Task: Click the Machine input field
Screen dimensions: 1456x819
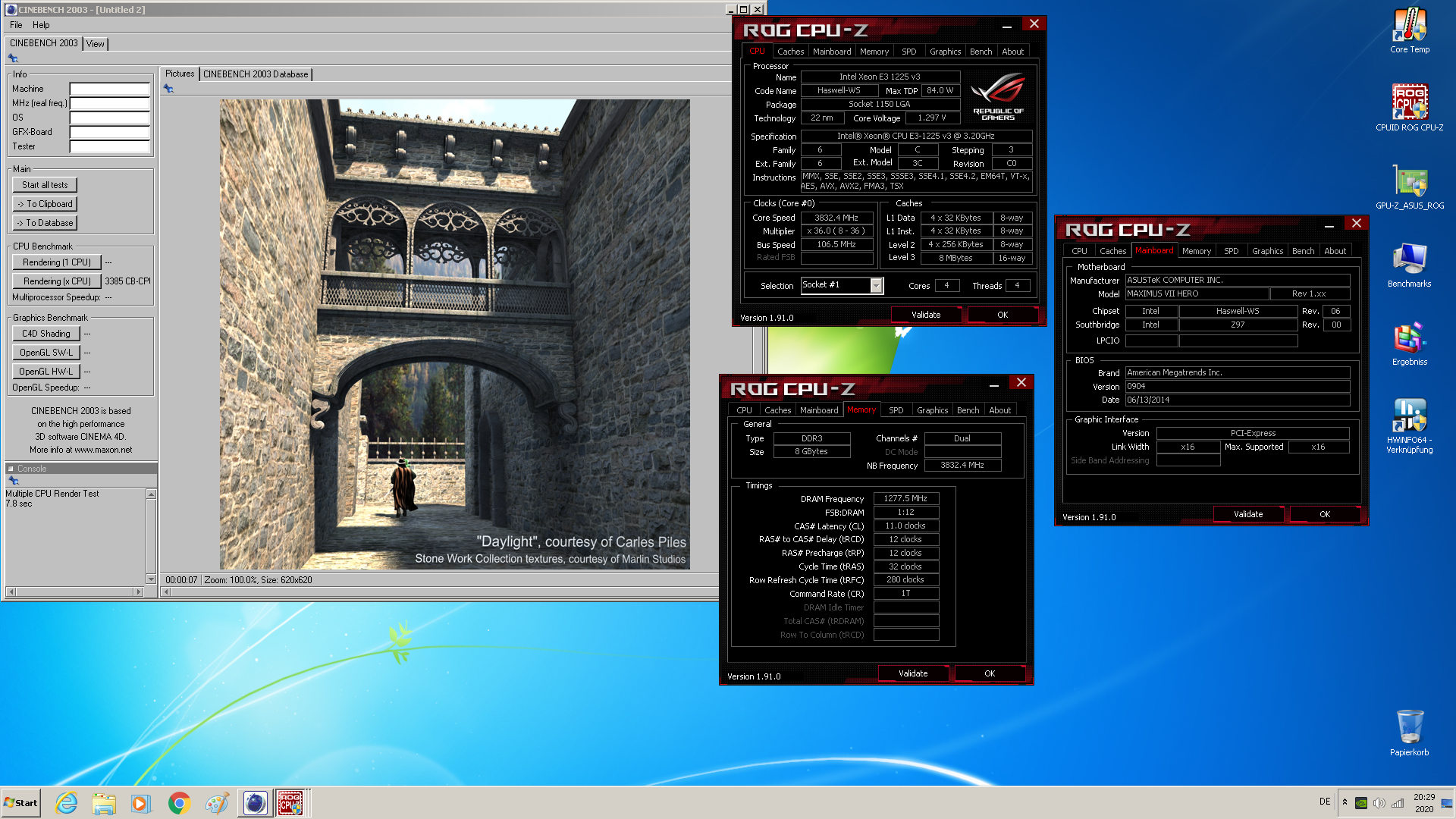Action: coord(110,89)
